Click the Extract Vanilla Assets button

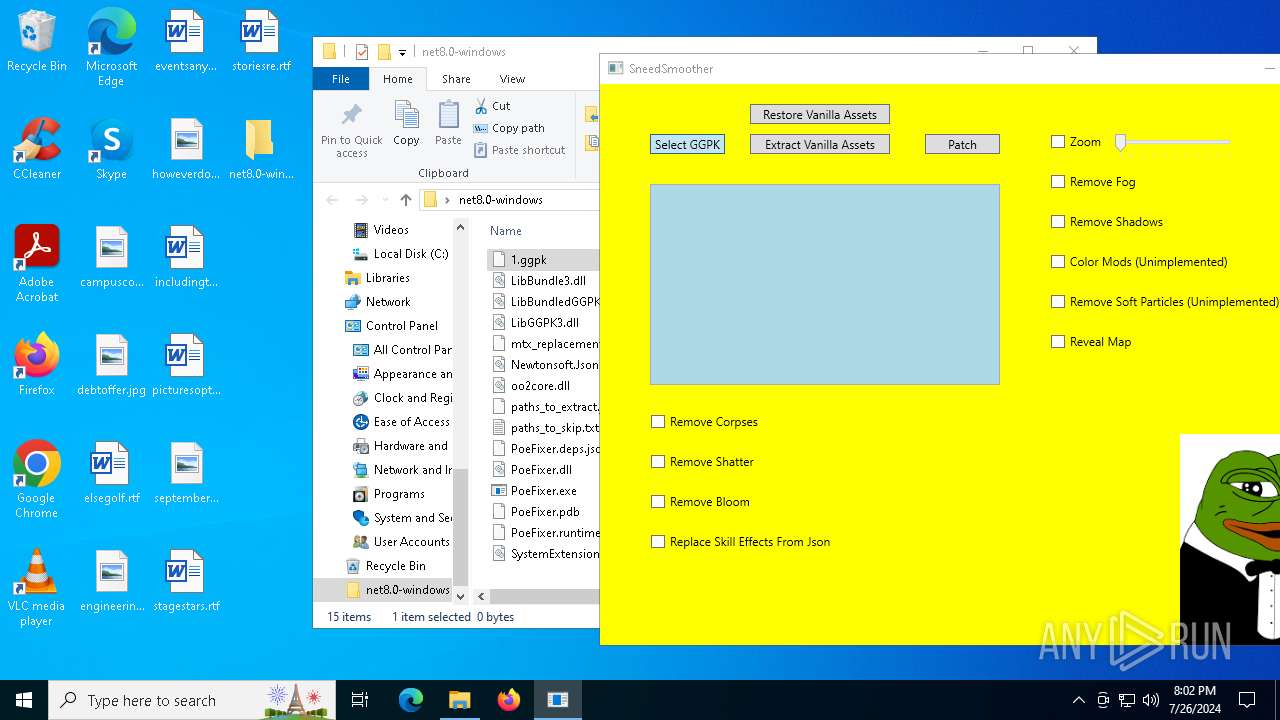pos(820,144)
